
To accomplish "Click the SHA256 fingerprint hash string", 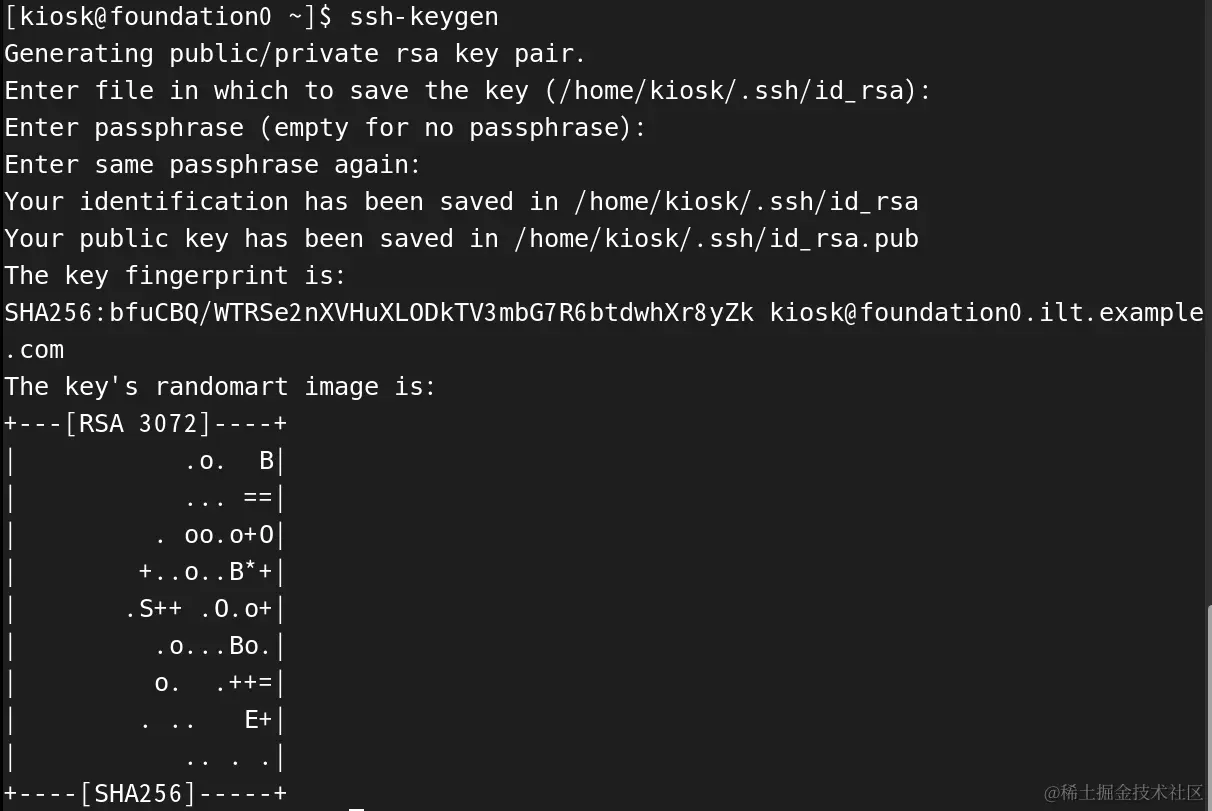I will [380, 313].
